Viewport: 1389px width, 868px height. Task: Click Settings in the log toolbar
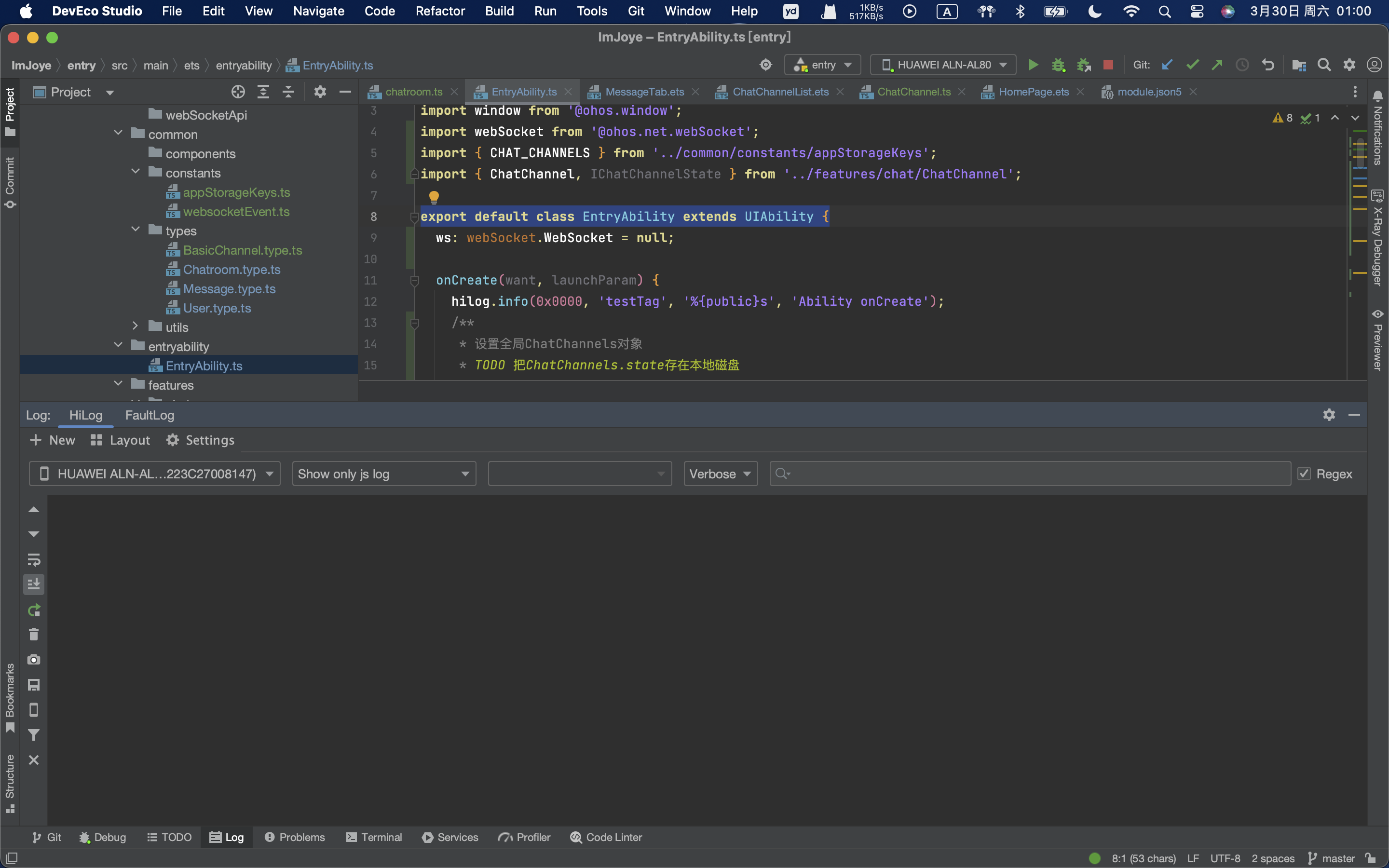[200, 440]
